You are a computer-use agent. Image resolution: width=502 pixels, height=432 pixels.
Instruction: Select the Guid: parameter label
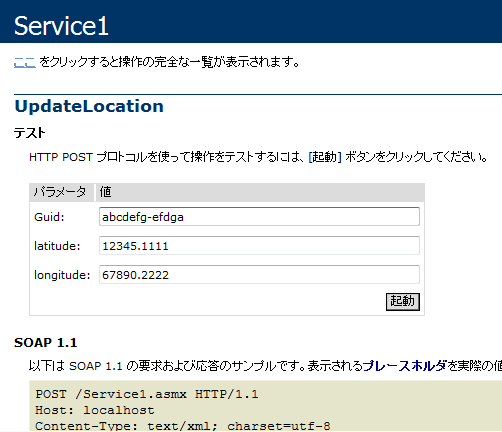click(x=49, y=217)
